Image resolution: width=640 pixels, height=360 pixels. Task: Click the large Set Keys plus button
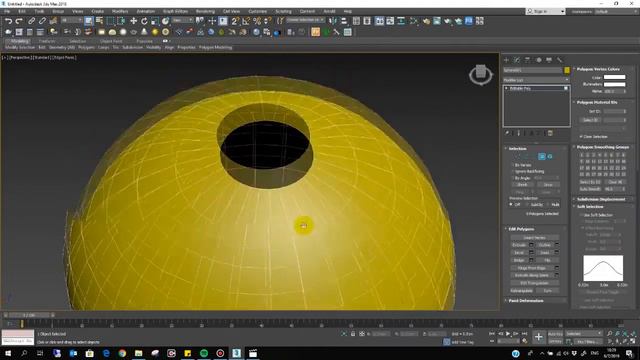pyautogui.click(x=538, y=337)
